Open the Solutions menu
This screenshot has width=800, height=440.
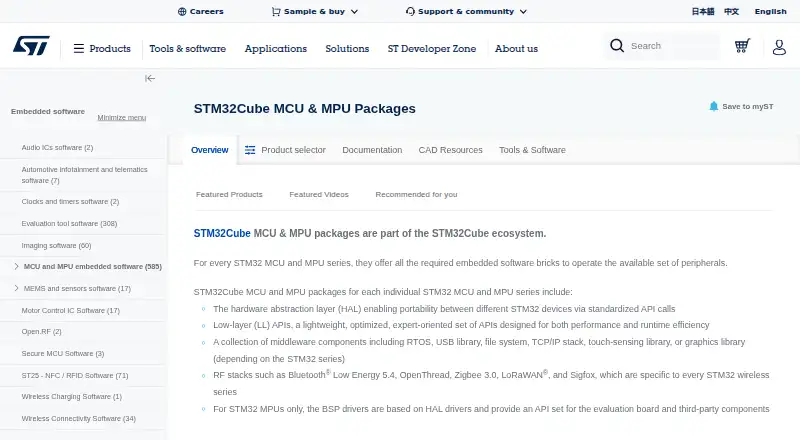[x=347, y=48]
